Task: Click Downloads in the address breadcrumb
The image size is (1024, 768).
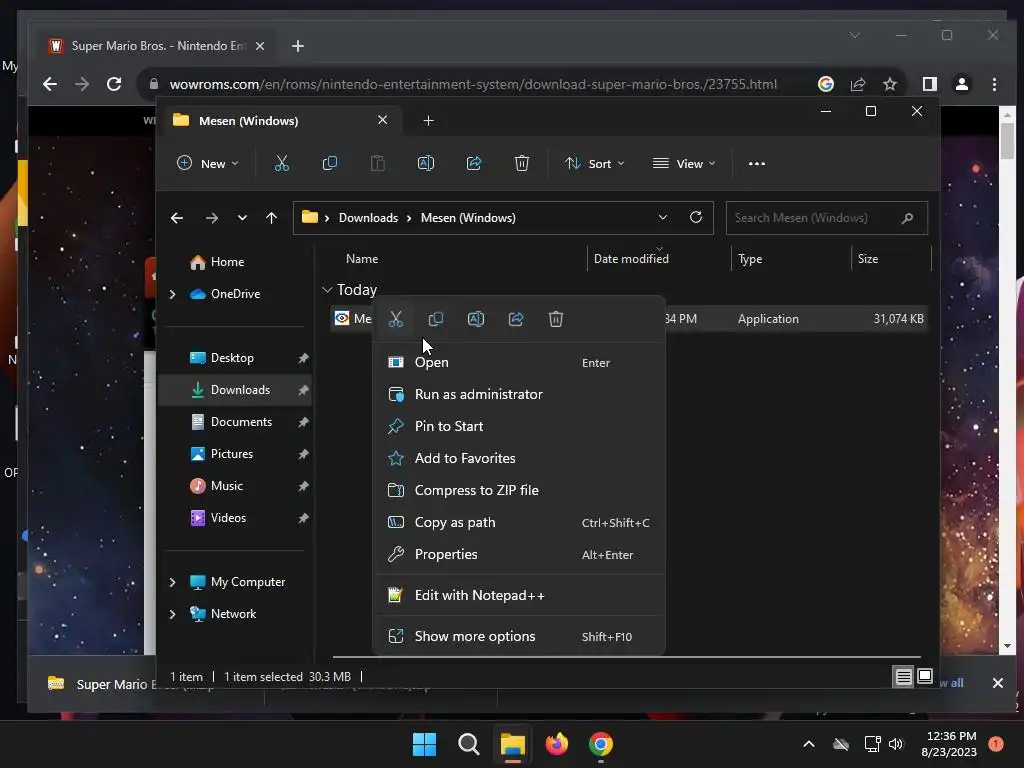Action: coord(368,218)
